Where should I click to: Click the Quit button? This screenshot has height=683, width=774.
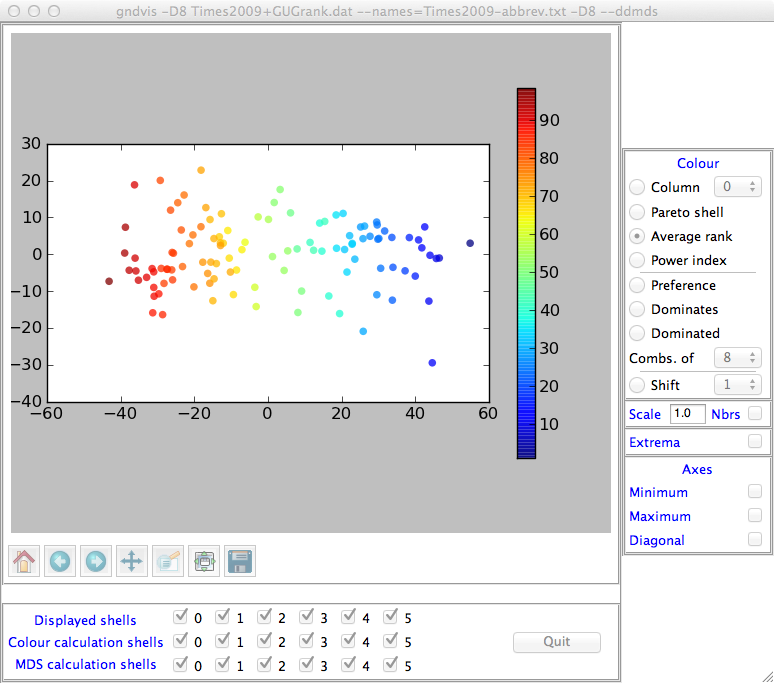tap(557, 642)
